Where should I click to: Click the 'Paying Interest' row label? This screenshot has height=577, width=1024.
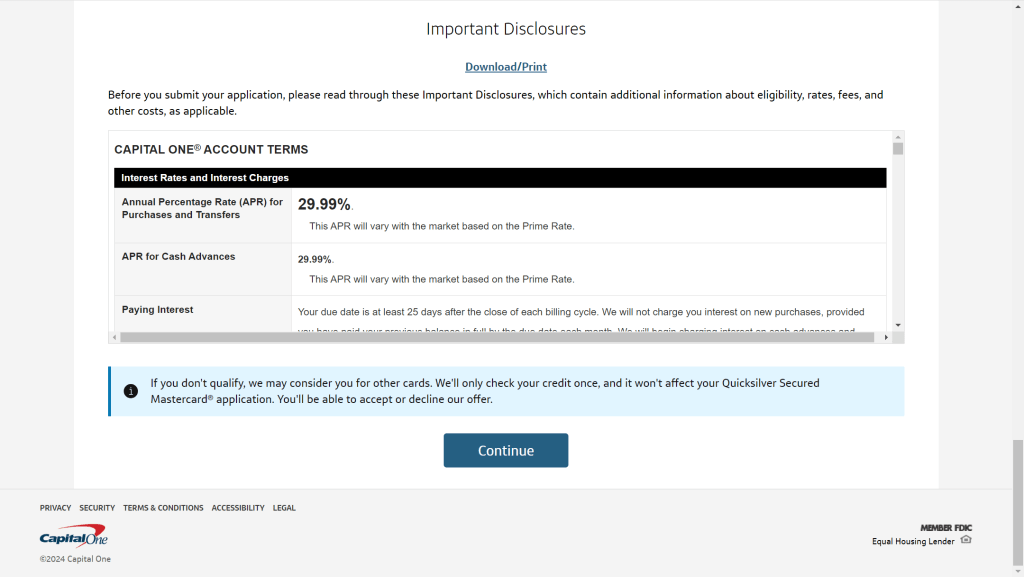coord(157,309)
